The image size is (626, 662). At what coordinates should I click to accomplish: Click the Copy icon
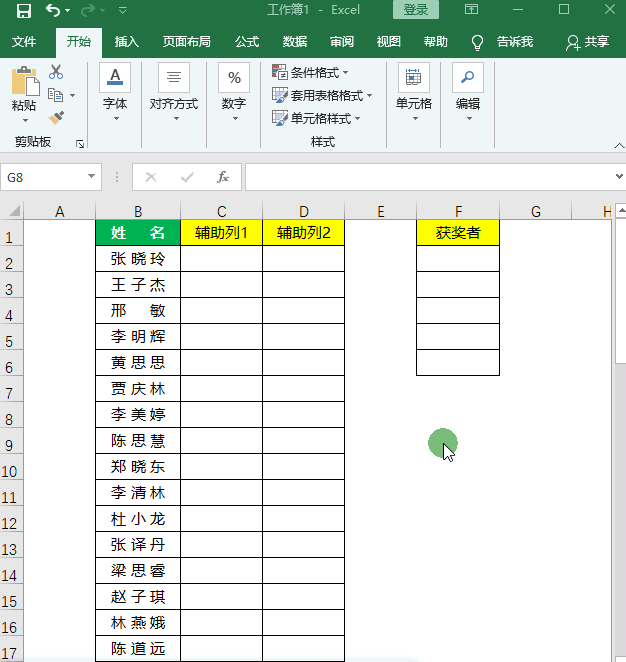tap(55, 95)
